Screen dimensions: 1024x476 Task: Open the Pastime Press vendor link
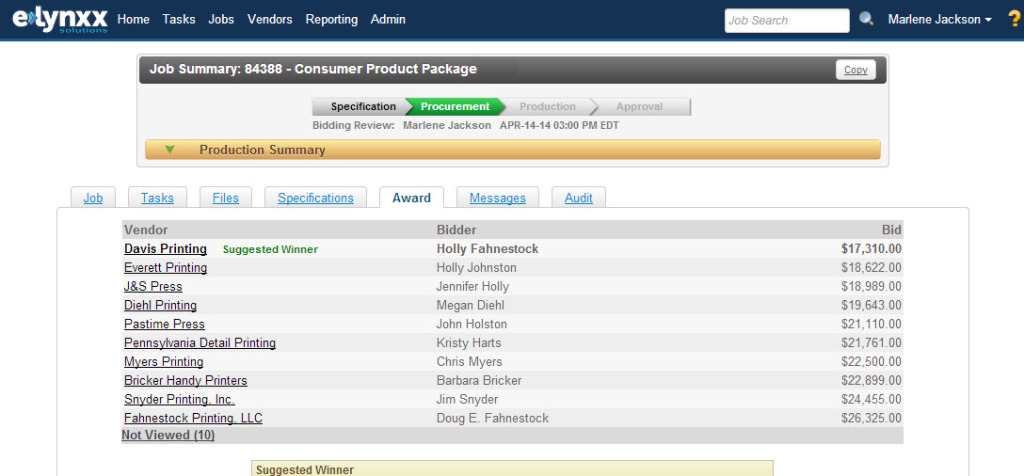(x=164, y=325)
